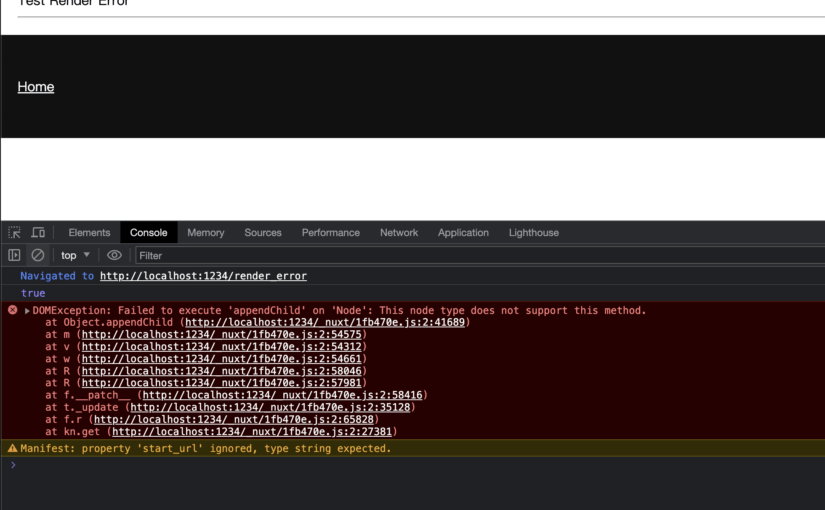Clear the console with the ban icon
825x510 pixels.
pyautogui.click(x=38, y=255)
